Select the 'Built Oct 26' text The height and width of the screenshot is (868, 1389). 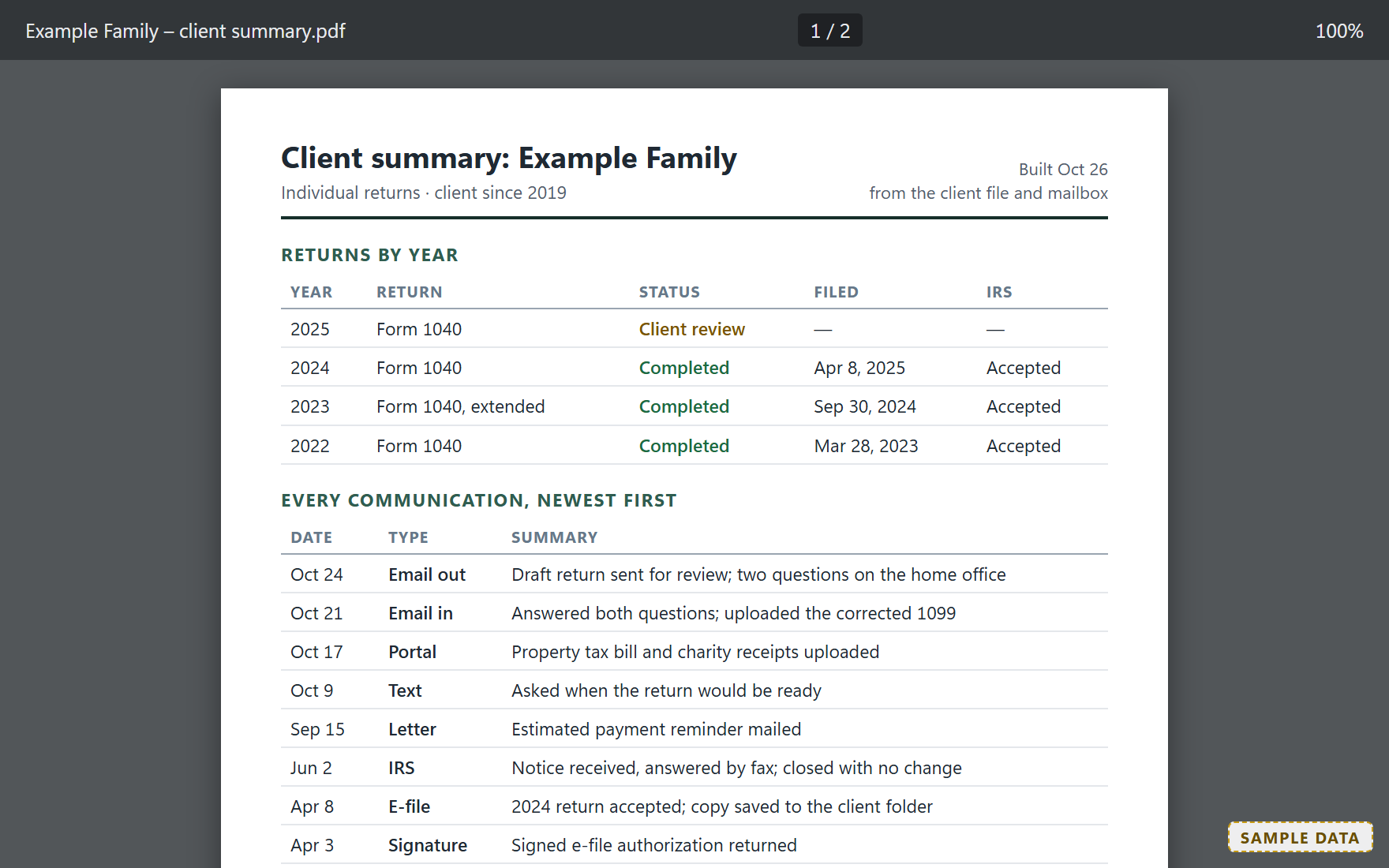(1063, 169)
